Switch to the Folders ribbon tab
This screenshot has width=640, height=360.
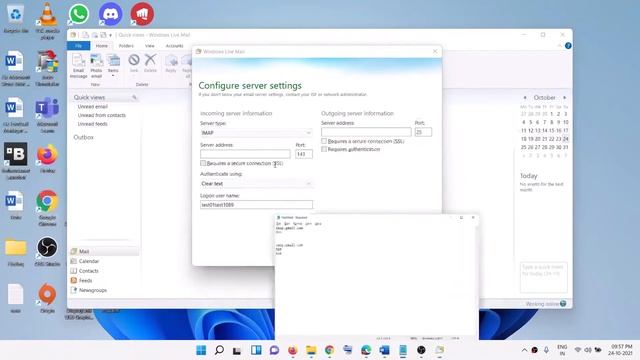(x=126, y=46)
